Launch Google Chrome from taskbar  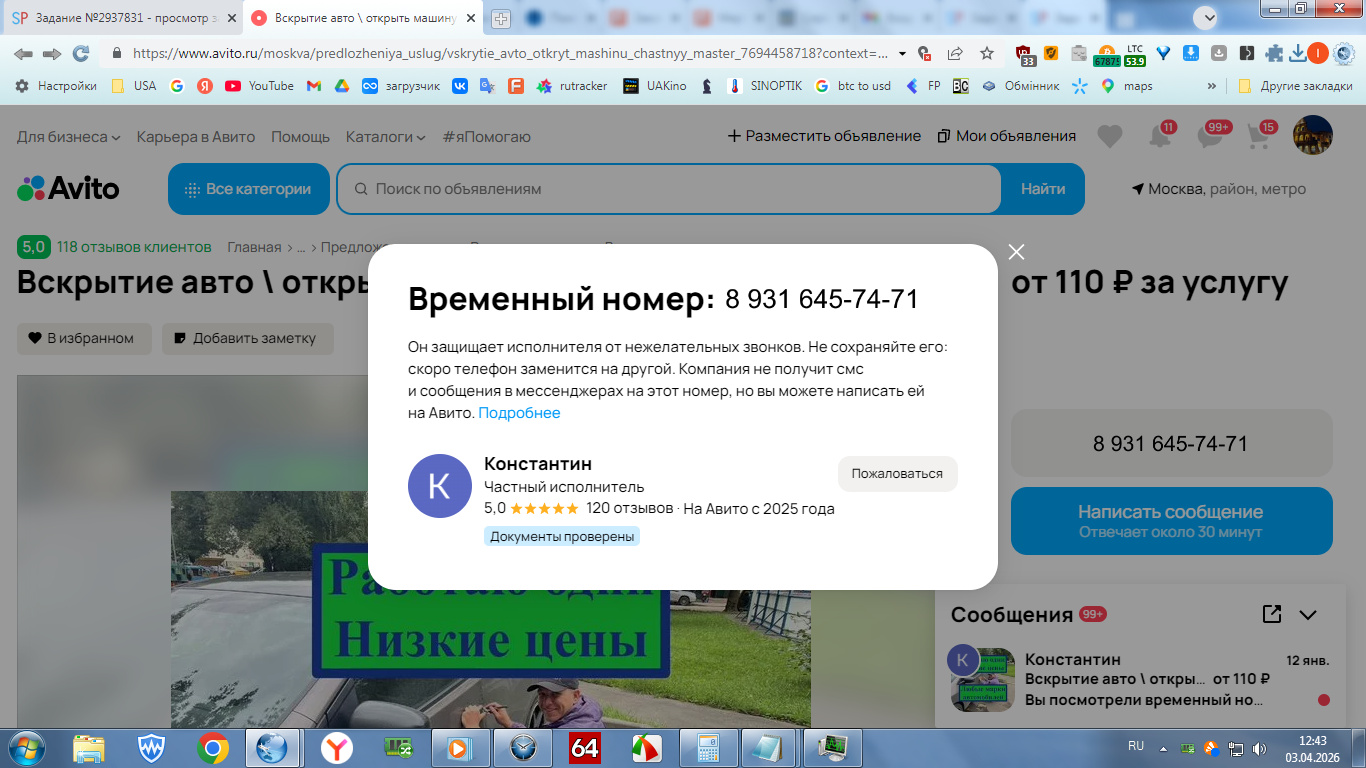point(212,748)
